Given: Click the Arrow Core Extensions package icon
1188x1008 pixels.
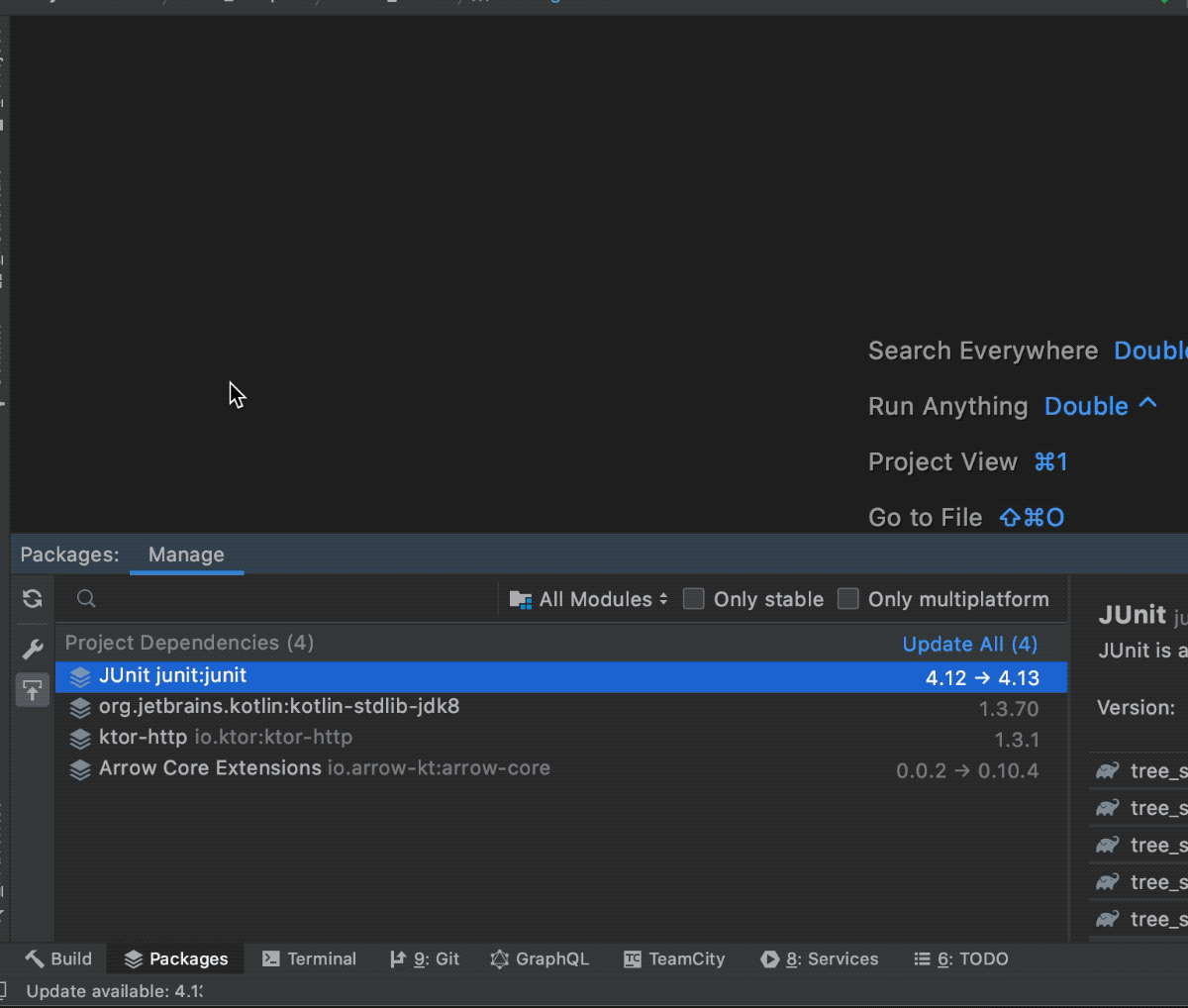Looking at the screenshot, I should pos(80,769).
